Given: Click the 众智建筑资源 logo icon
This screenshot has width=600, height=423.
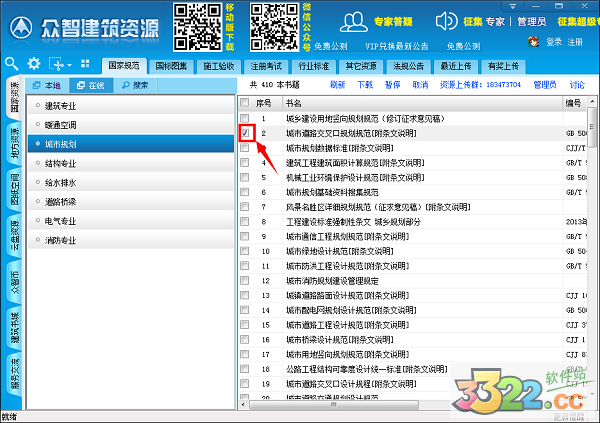Looking at the screenshot, I should (x=21, y=28).
